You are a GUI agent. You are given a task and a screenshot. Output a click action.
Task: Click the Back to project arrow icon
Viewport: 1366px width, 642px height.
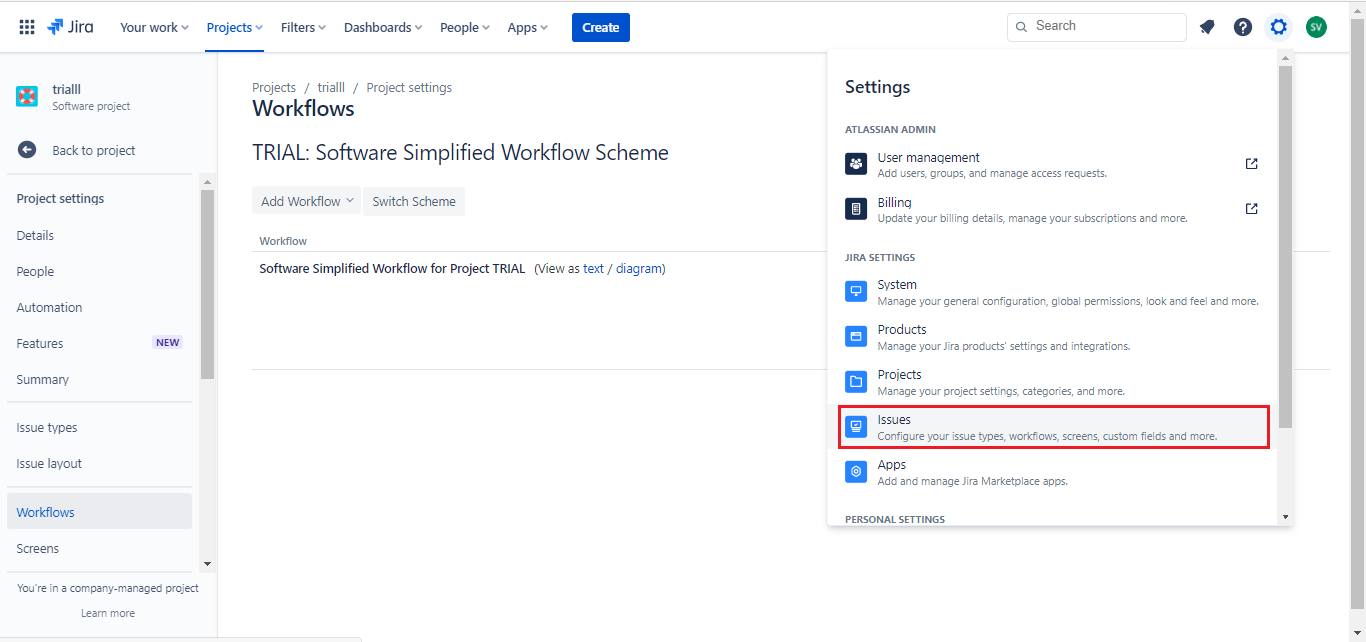click(27, 150)
